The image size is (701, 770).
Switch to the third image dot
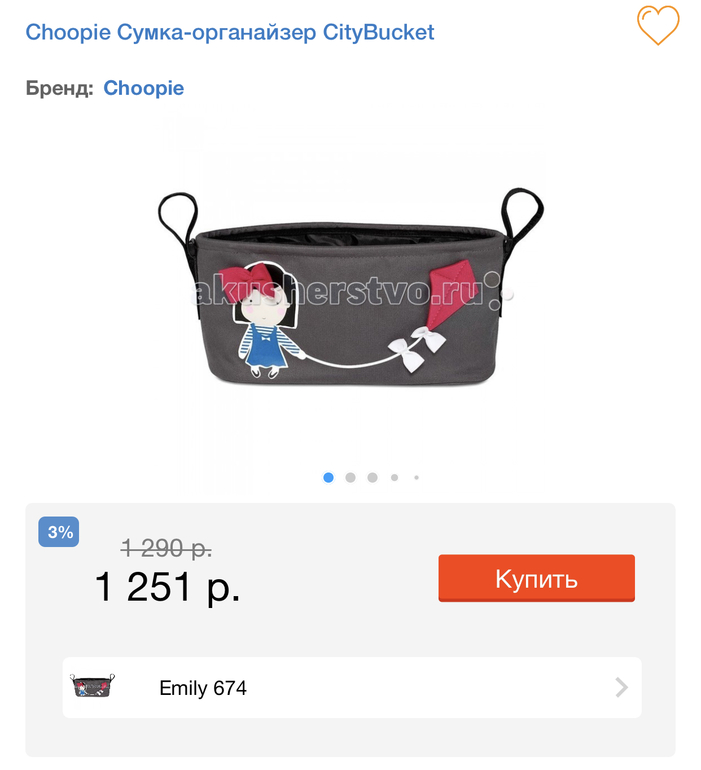point(372,477)
